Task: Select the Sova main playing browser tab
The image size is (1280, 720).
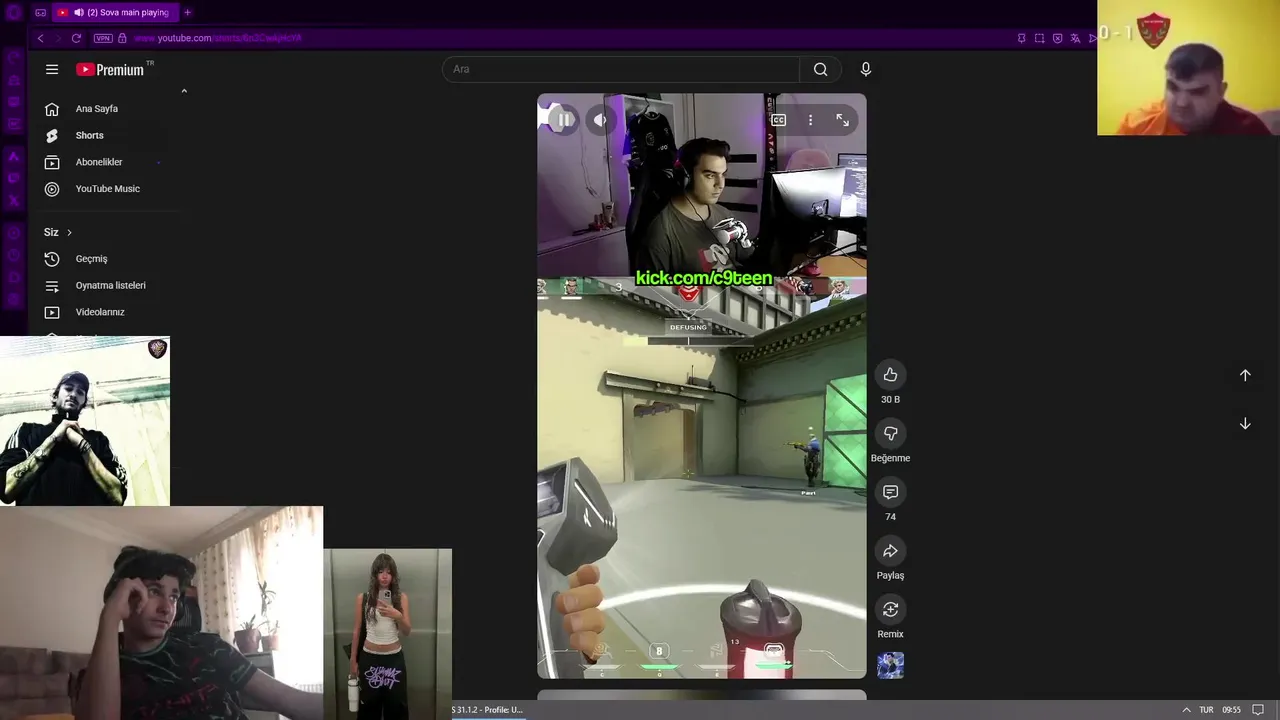Action: coord(115,12)
